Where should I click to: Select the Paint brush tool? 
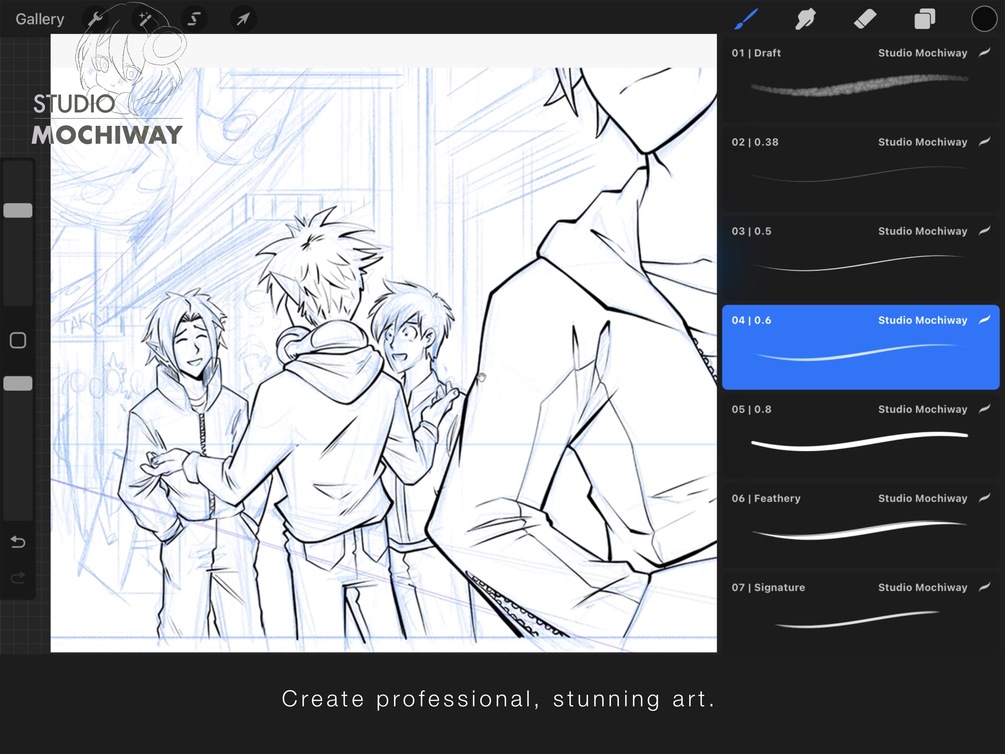[747, 19]
